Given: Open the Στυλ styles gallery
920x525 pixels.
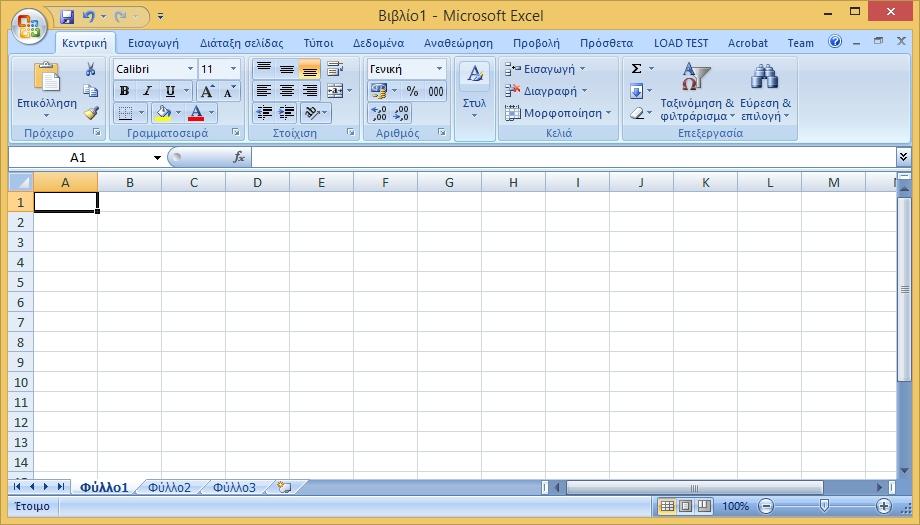Looking at the screenshot, I should click(x=474, y=91).
